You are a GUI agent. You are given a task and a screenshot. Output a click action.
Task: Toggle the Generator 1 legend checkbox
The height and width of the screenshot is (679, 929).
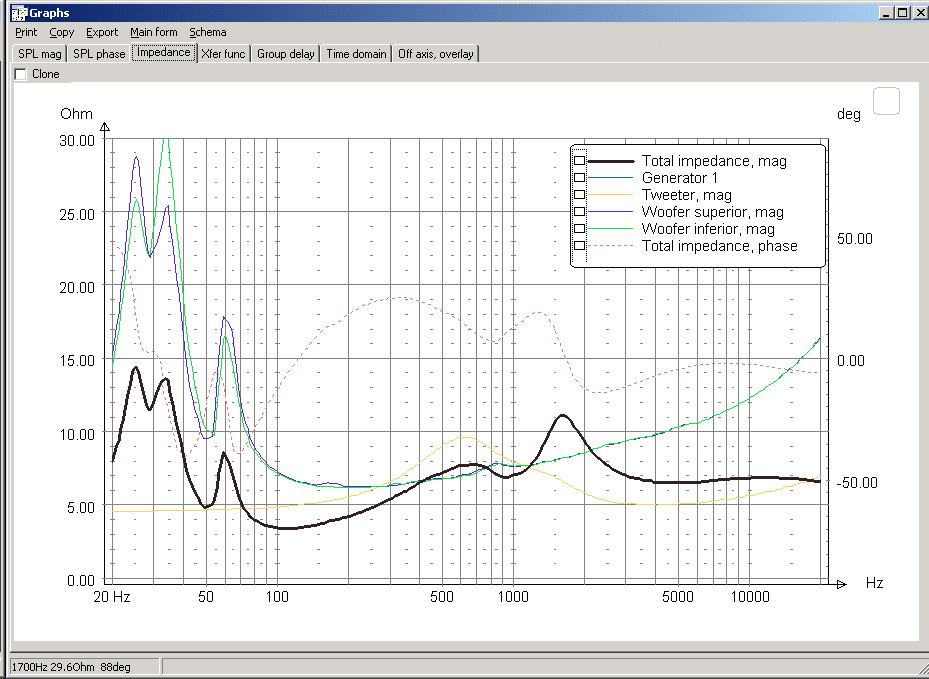[579, 178]
